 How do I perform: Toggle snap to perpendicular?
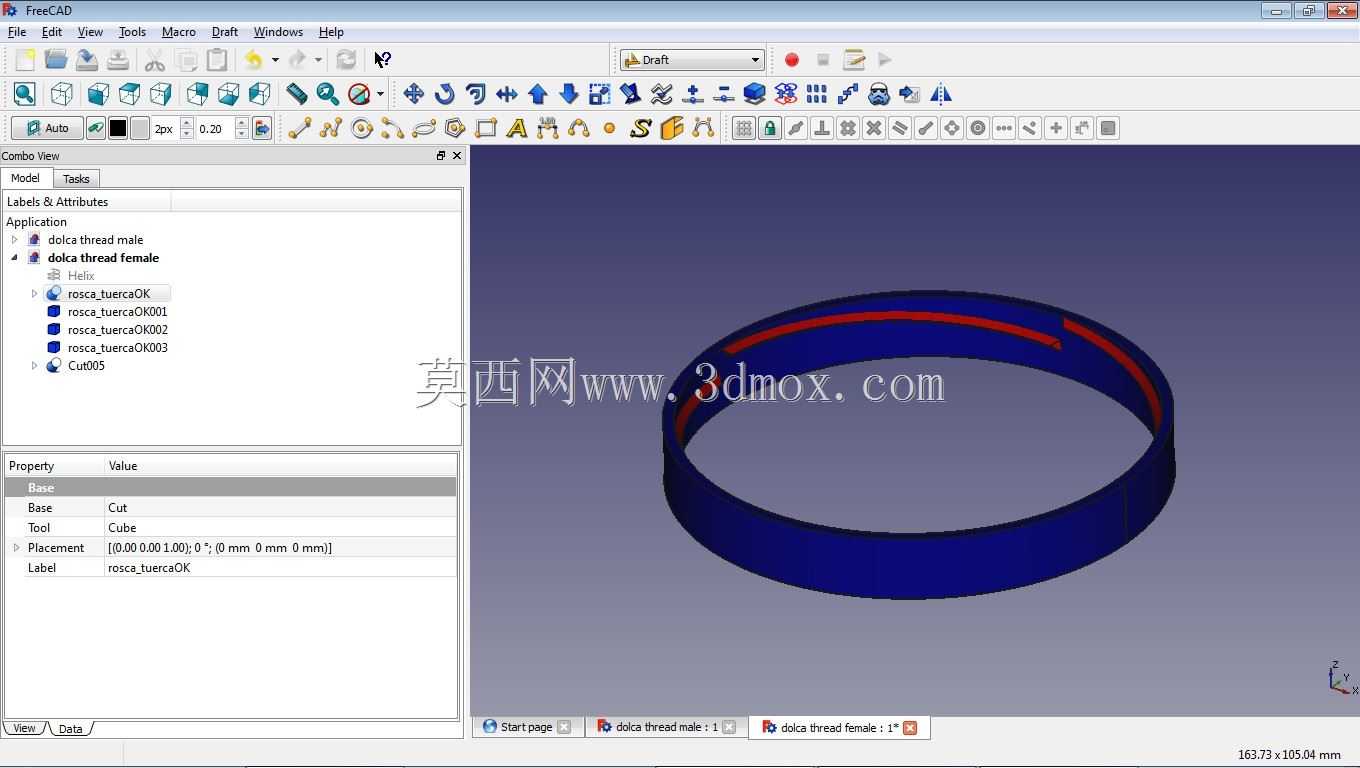tap(821, 128)
